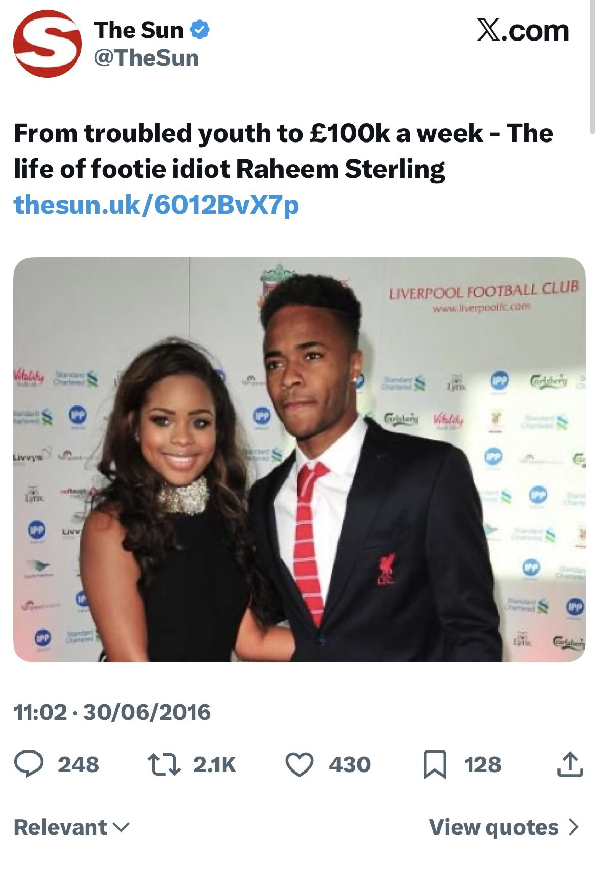This screenshot has height=873, width=600.
Task: Open the tweet's attached photo
Action: pos(299,459)
